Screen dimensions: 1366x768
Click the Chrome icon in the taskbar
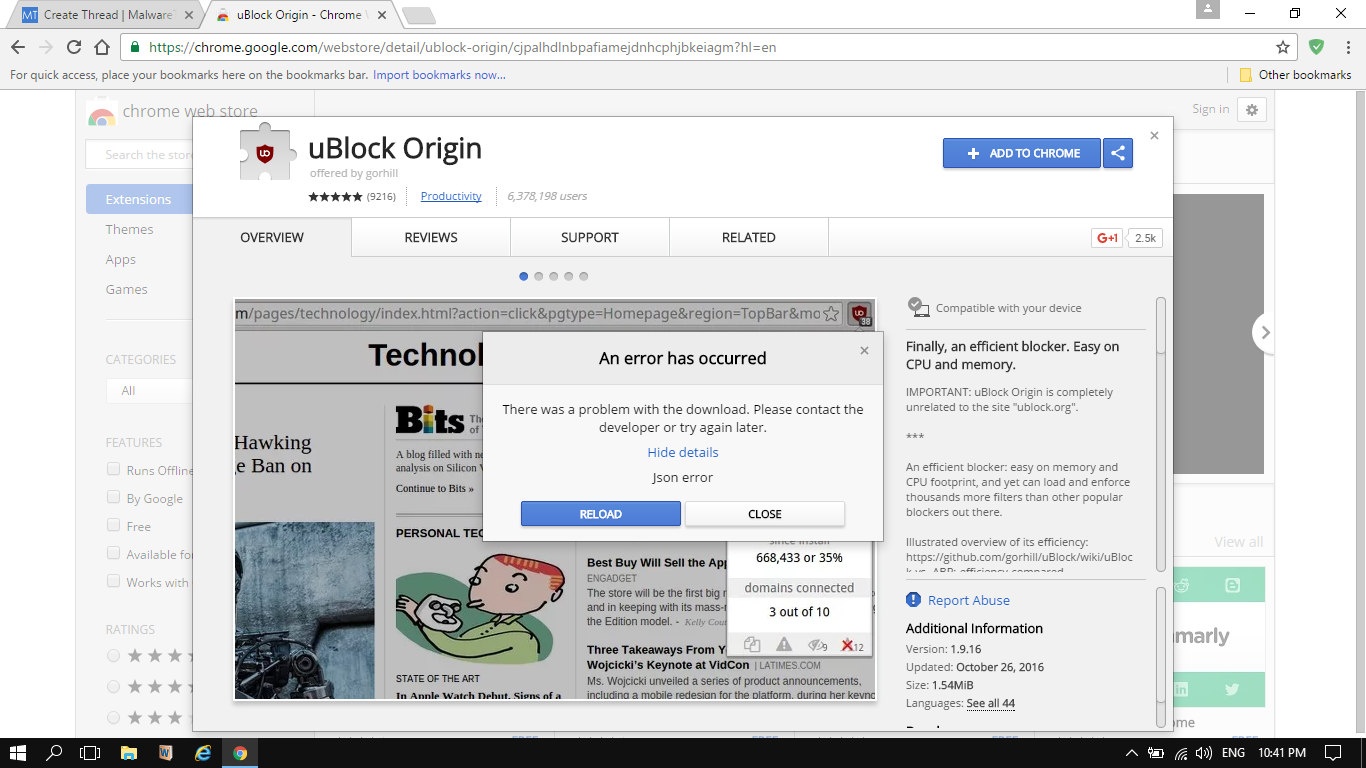240,753
